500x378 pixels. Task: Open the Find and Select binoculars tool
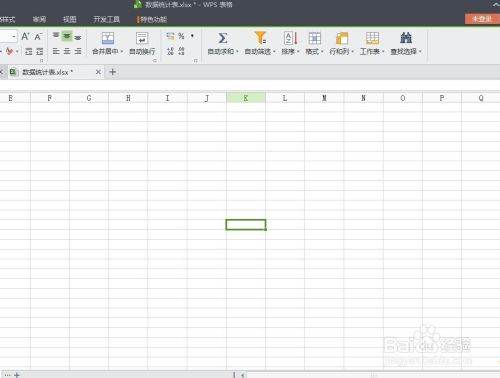(x=406, y=38)
